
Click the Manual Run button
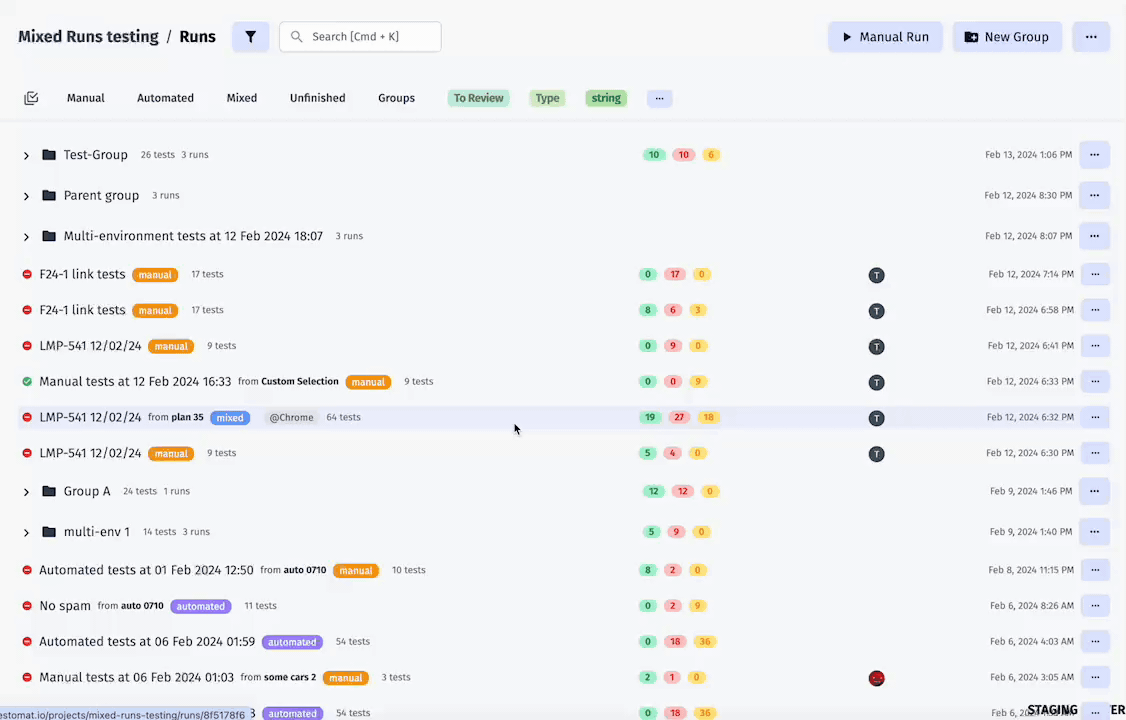click(885, 37)
